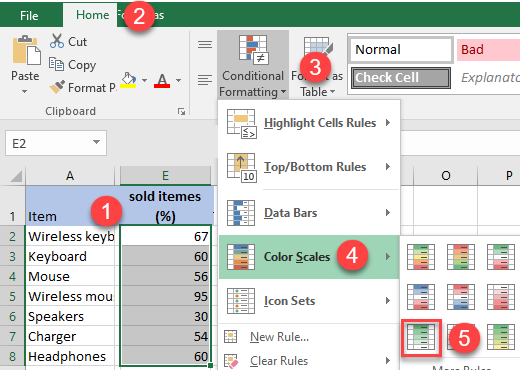Select Green-White-Red color scale
Image resolution: width=520 pixels, height=370 pixels.
[501, 257]
